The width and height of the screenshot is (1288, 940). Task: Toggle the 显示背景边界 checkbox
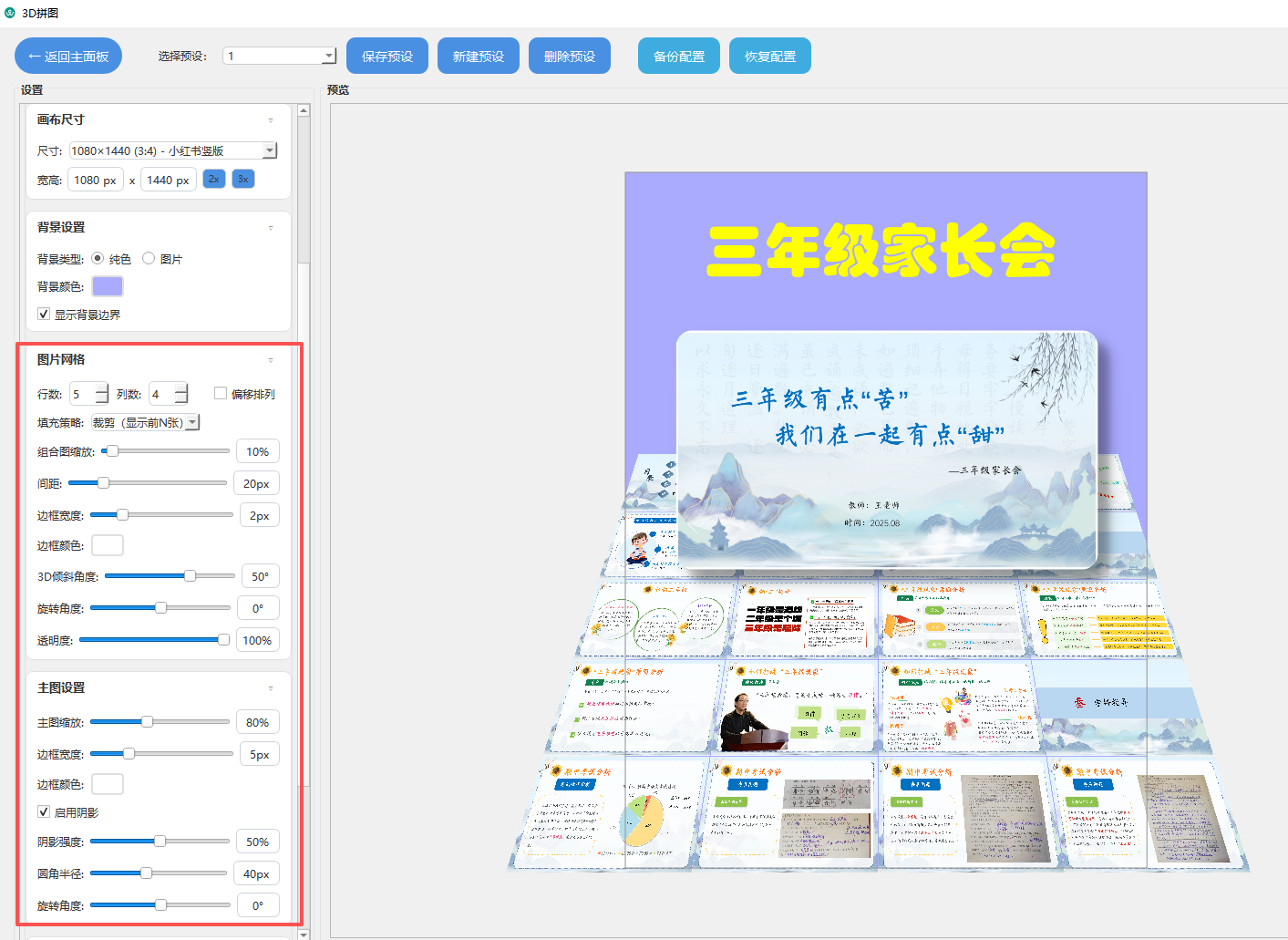(x=43, y=314)
